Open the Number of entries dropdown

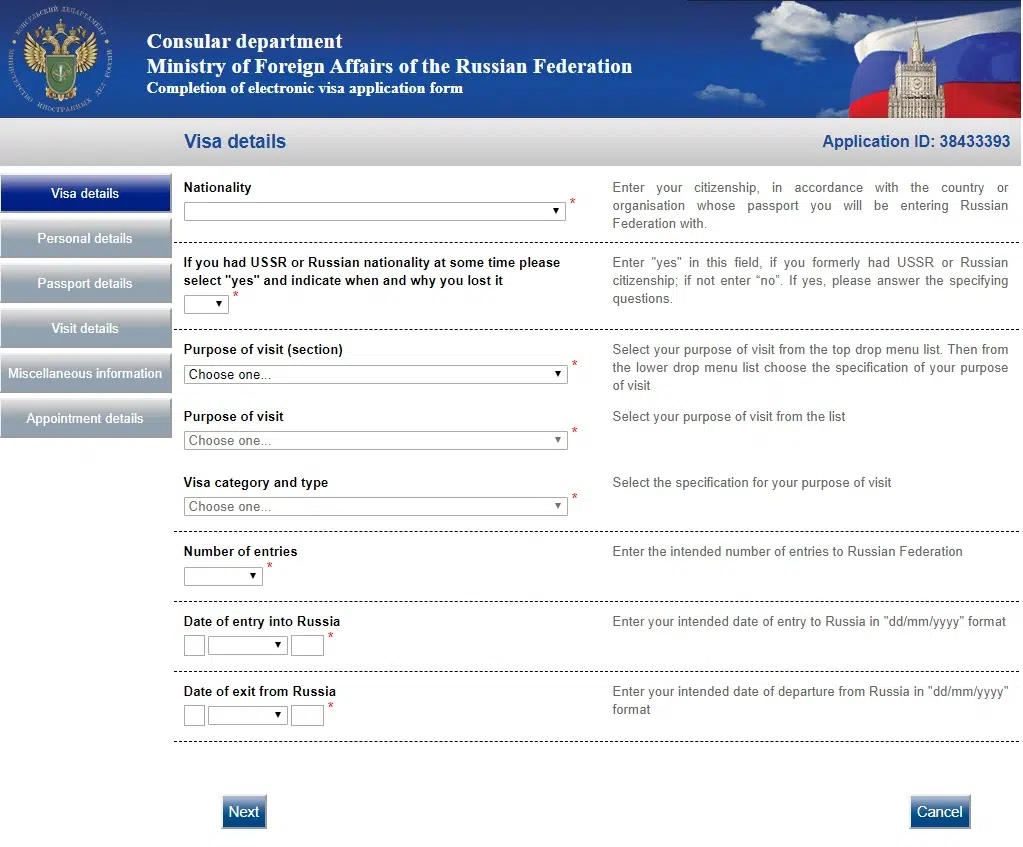(223, 576)
